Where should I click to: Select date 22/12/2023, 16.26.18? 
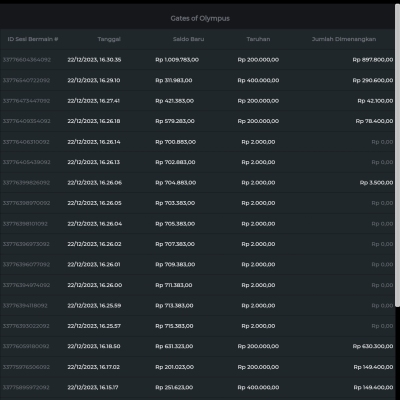[94, 121]
